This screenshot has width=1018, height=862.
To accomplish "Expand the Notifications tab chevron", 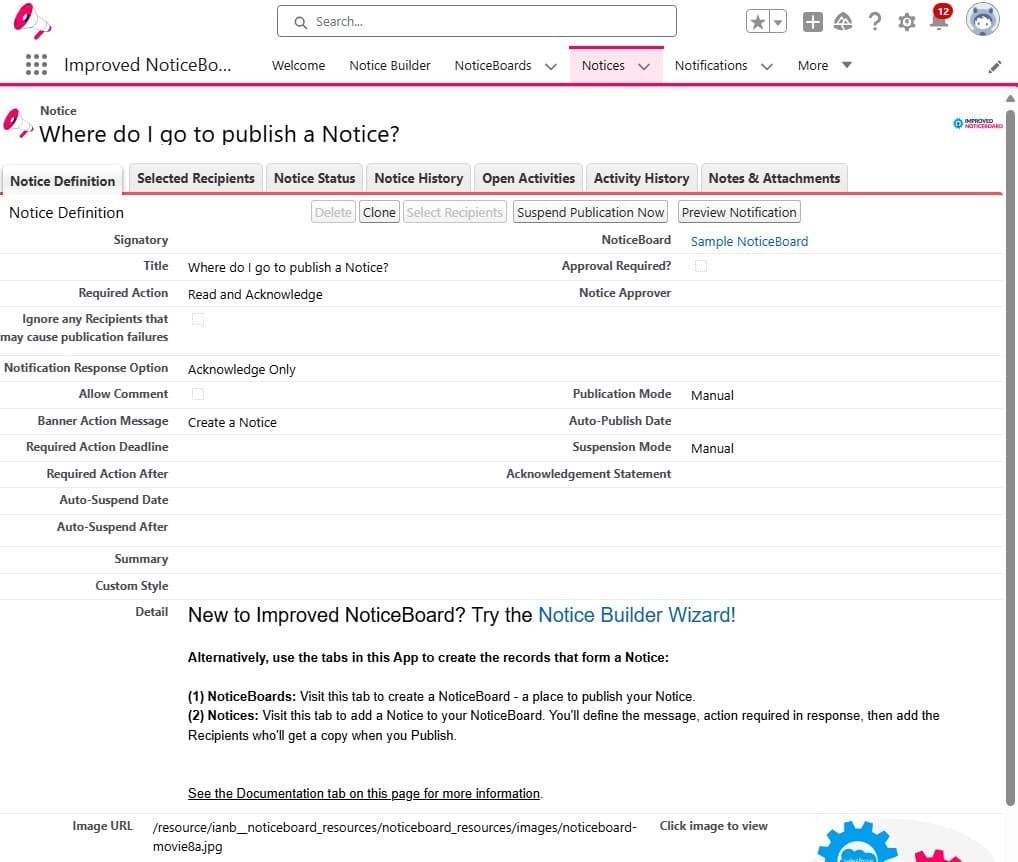I will pos(767,66).
